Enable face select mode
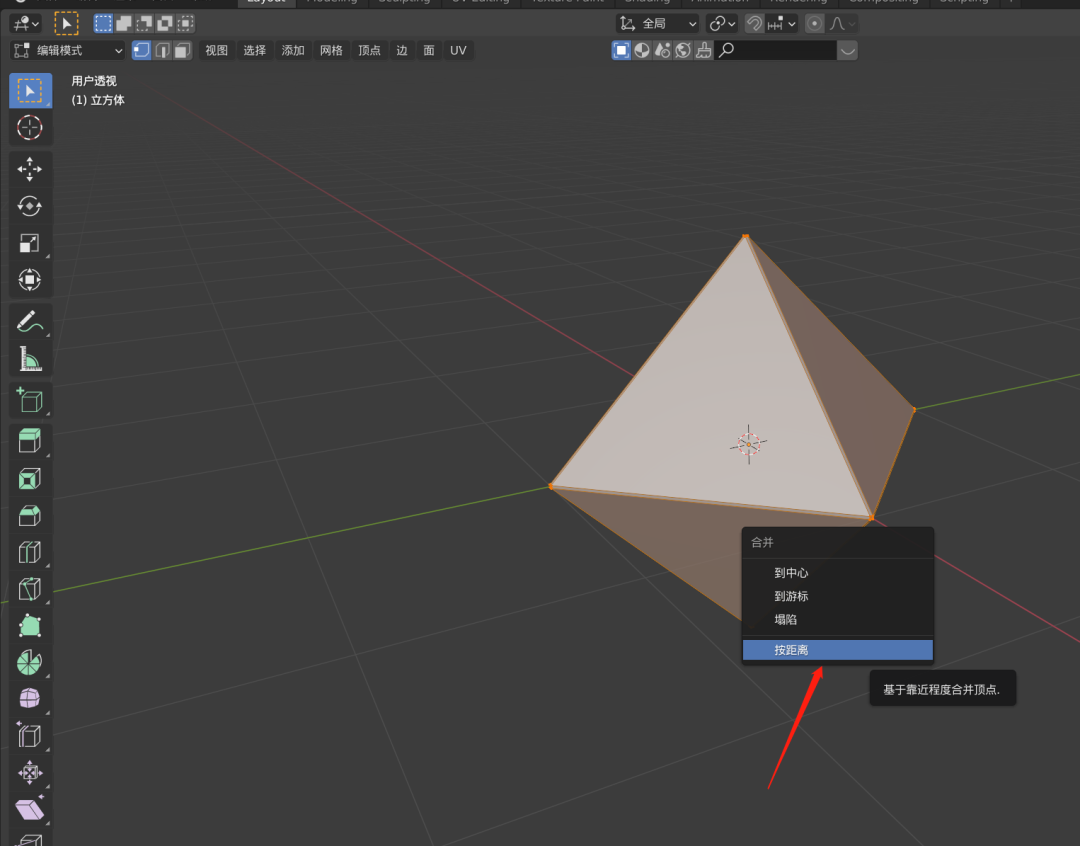The image size is (1080, 846). [182, 50]
